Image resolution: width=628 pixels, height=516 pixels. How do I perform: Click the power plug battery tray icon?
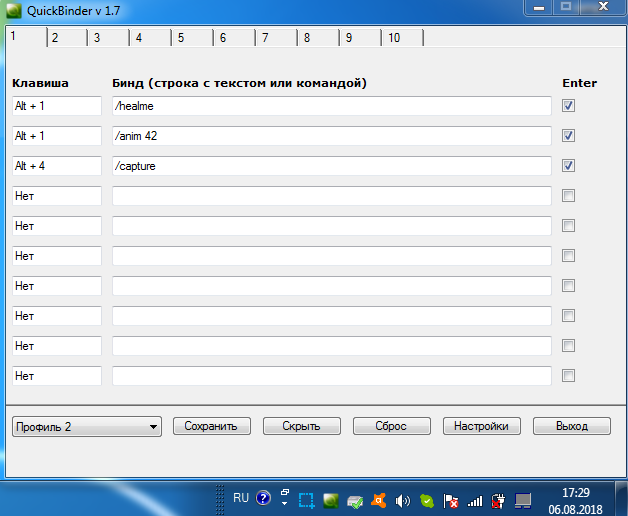pos(498,499)
